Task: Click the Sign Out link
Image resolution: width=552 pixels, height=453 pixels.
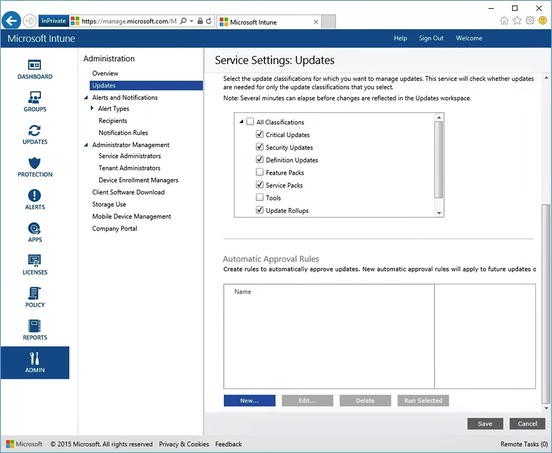Action: [431, 38]
